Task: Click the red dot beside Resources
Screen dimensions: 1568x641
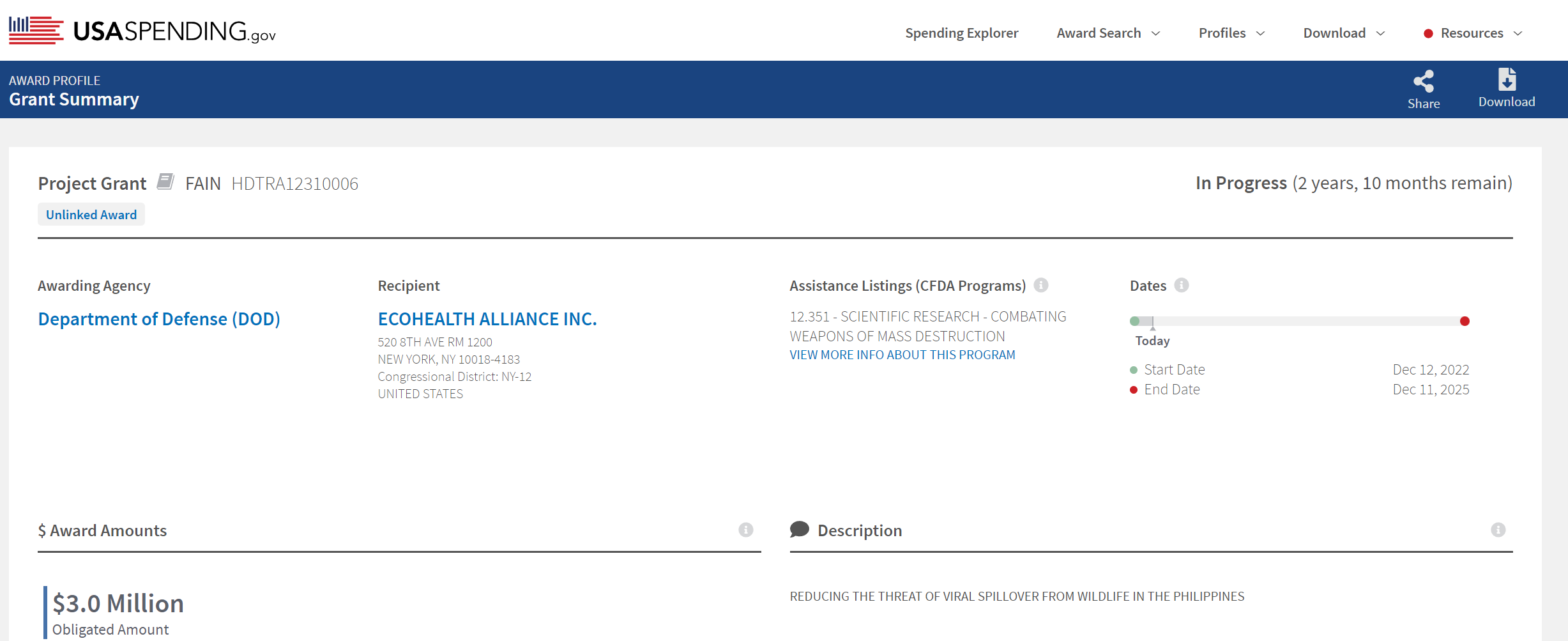Action: [x=1428, y=34]
